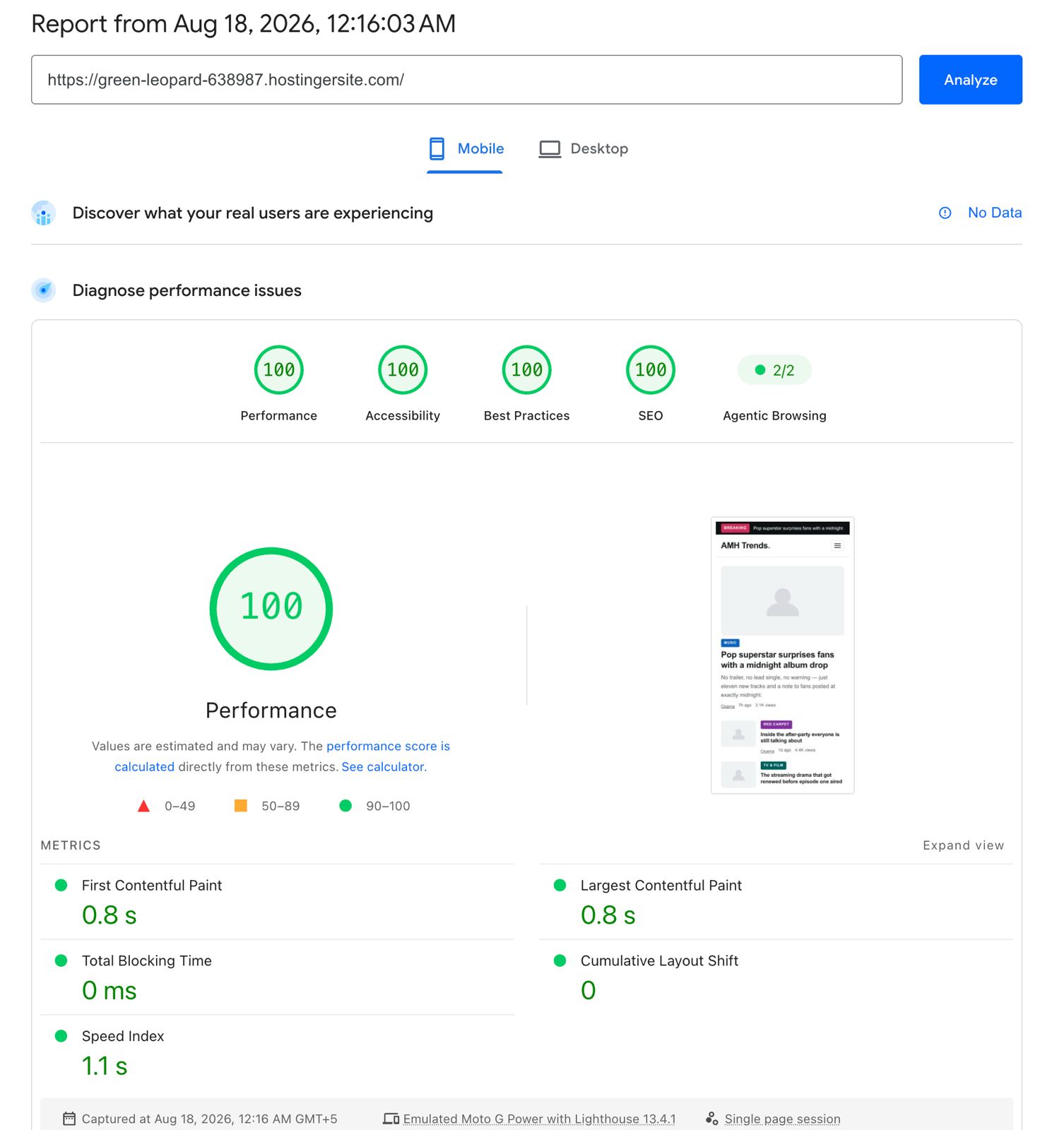Image resolution: width=1064 pixels, height=1130 pixels.
Task: Click 'Discover what your real users are experiencing' heading
Action: pyautogui.click(x=253, y=213)
